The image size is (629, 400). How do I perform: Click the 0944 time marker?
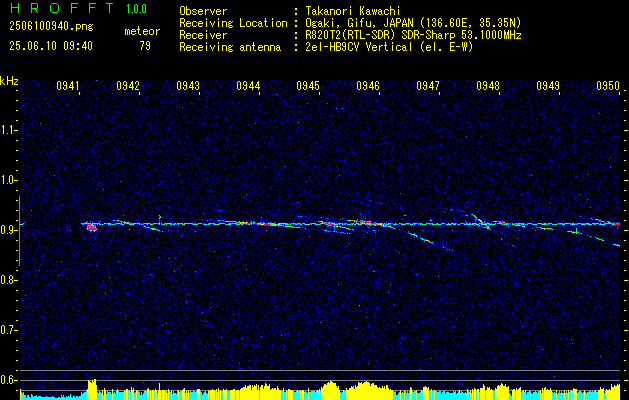click(248, 86)
